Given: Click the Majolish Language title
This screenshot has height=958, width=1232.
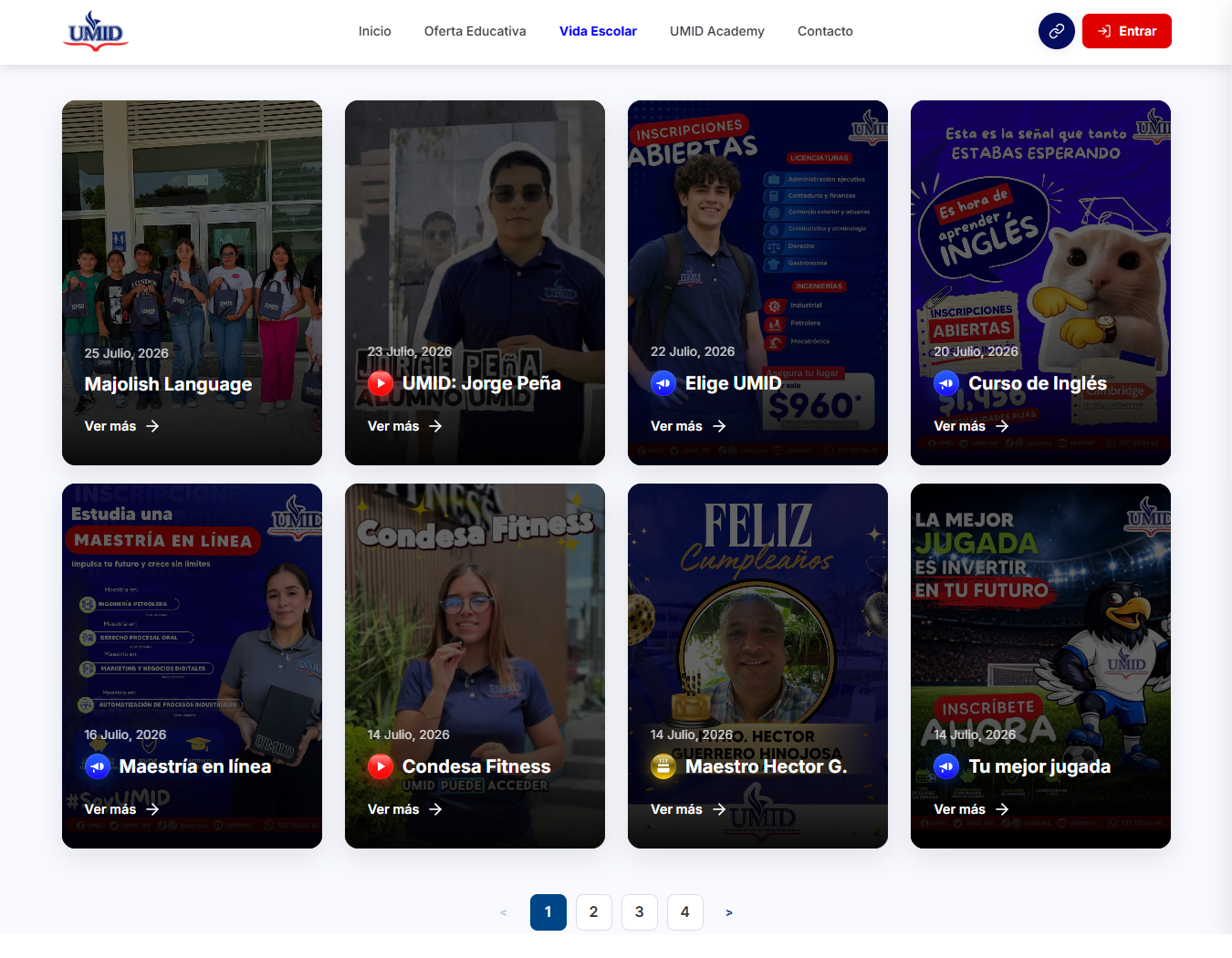Looking at the screenshot, I should coord(169,384).
